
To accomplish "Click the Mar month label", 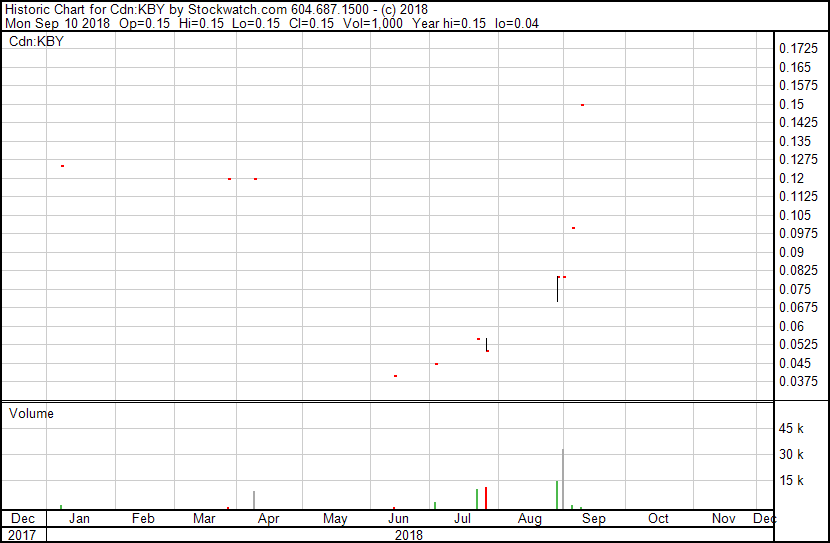I will click(204, 518).
